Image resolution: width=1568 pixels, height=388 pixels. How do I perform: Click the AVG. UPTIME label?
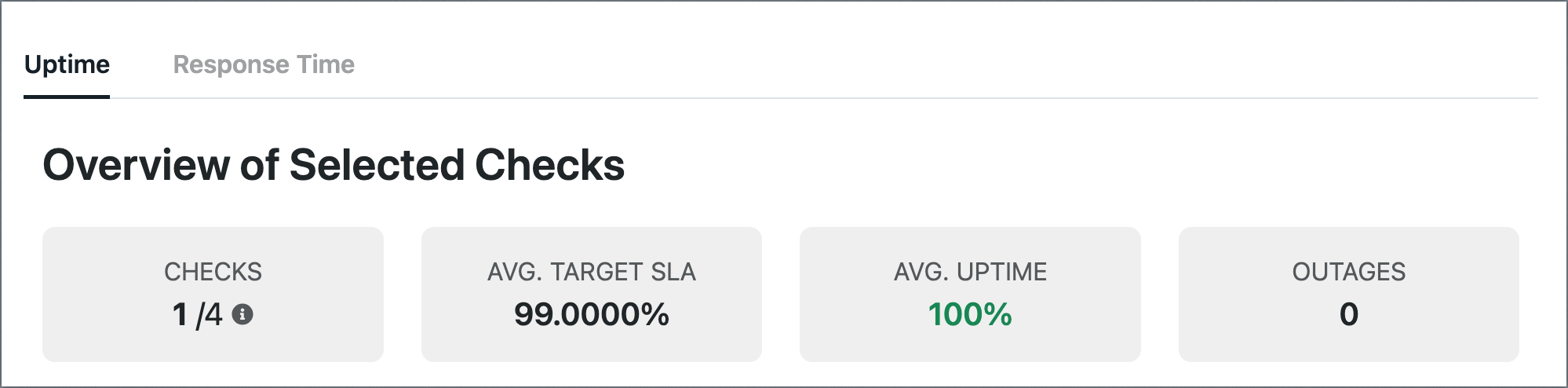tap(970, 272)
